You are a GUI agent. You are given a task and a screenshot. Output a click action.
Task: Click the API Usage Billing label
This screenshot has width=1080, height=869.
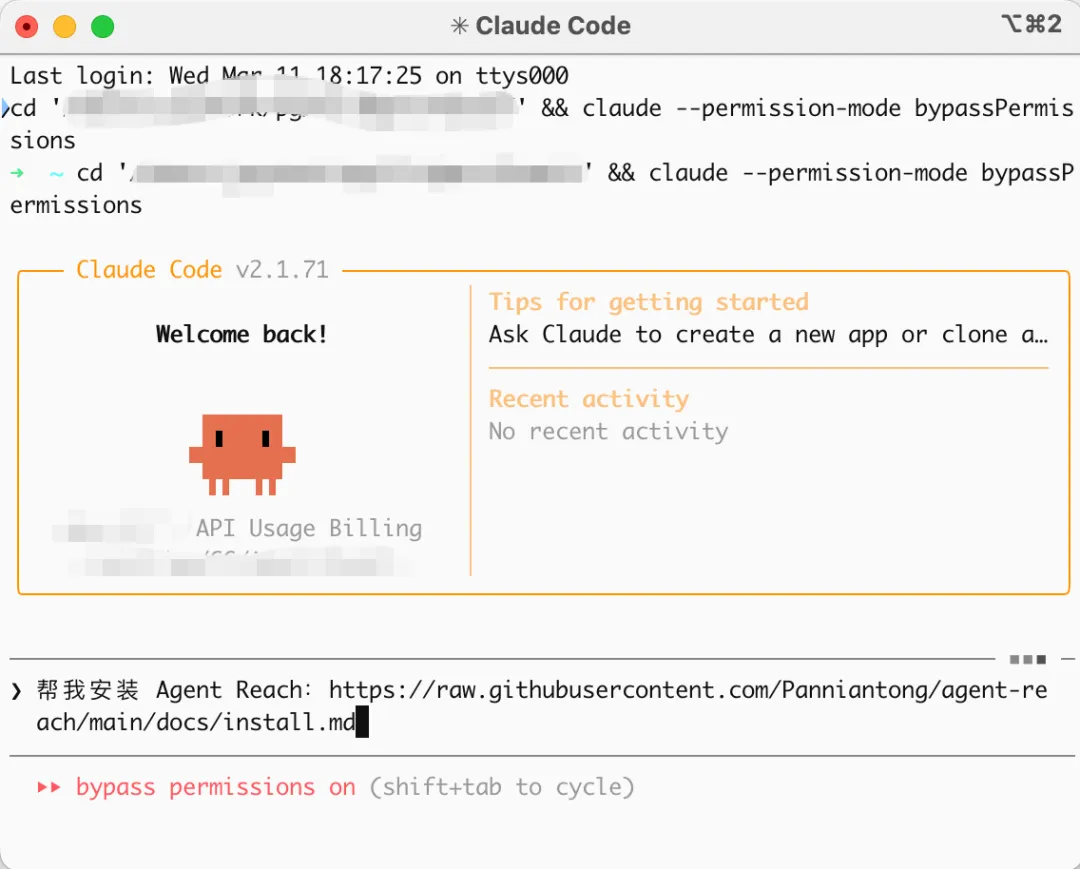pyautogui.click(x=309, y=528)
